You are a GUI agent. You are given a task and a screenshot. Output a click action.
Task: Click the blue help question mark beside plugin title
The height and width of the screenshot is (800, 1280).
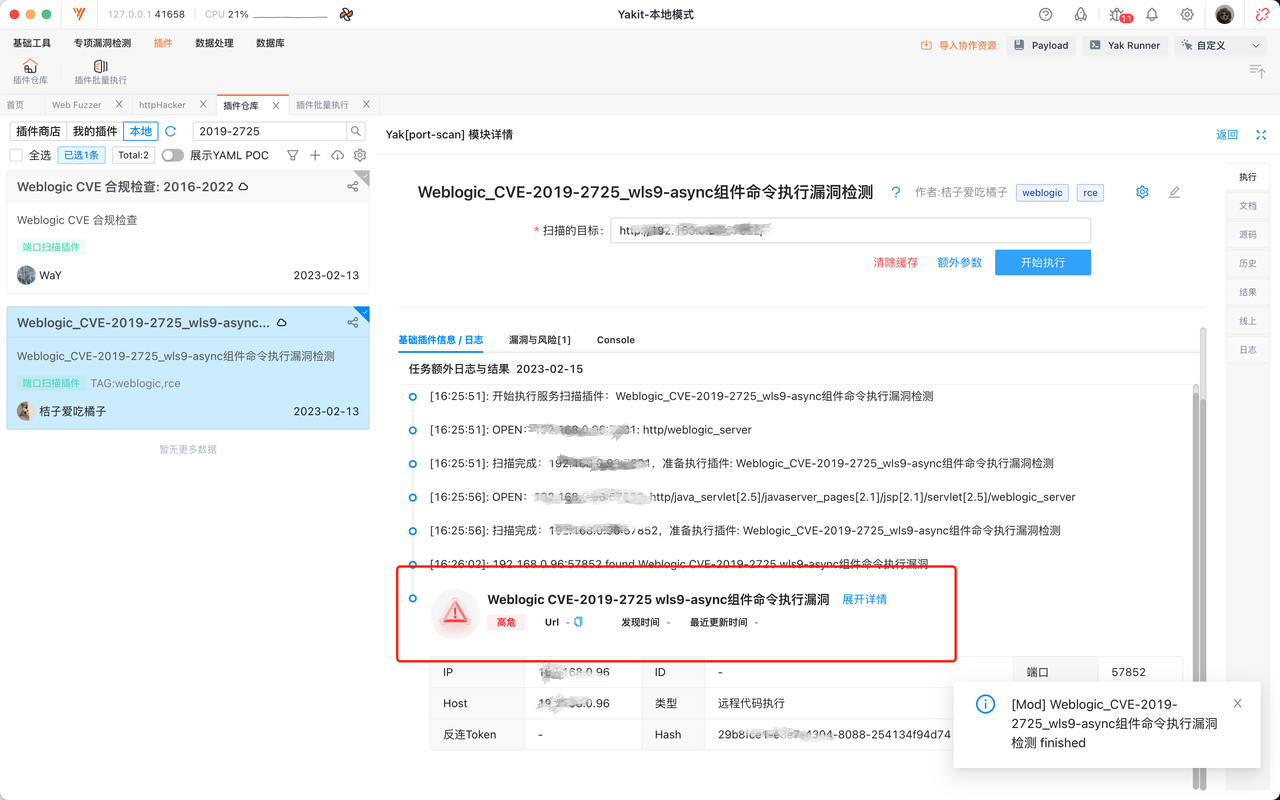coord(896,193)
